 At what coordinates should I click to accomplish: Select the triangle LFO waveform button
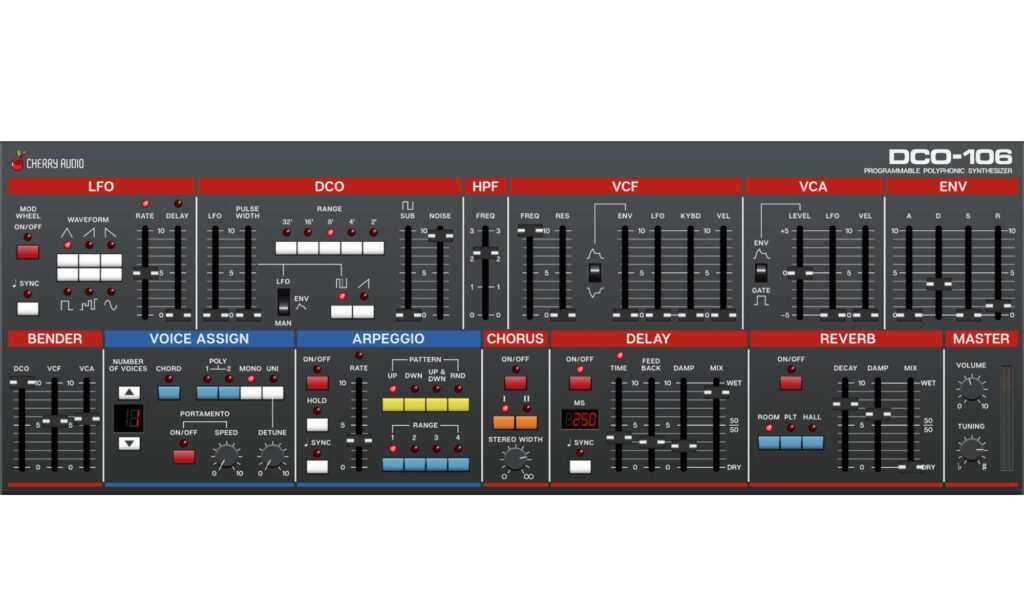(x=67, y=261)
